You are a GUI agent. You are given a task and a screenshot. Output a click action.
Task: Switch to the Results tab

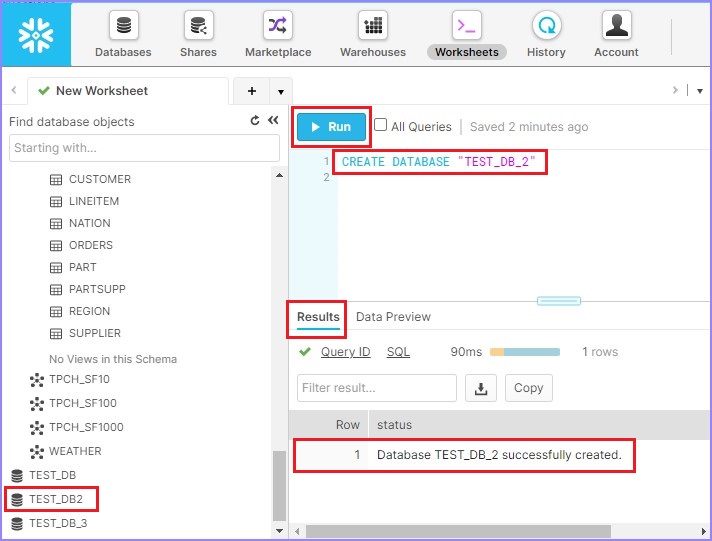pyautogui.click(x=318, y=317)
